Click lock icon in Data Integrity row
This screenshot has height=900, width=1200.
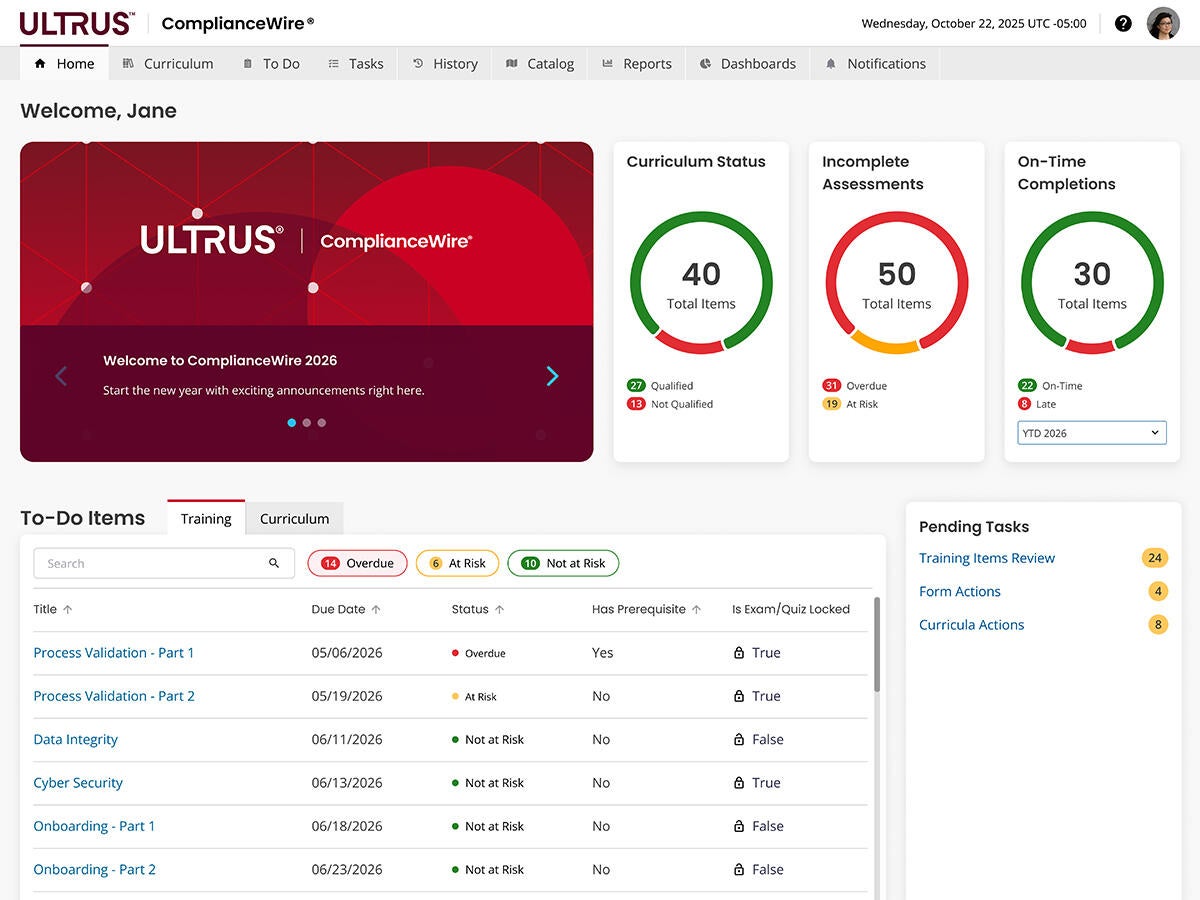coord(739,739)
